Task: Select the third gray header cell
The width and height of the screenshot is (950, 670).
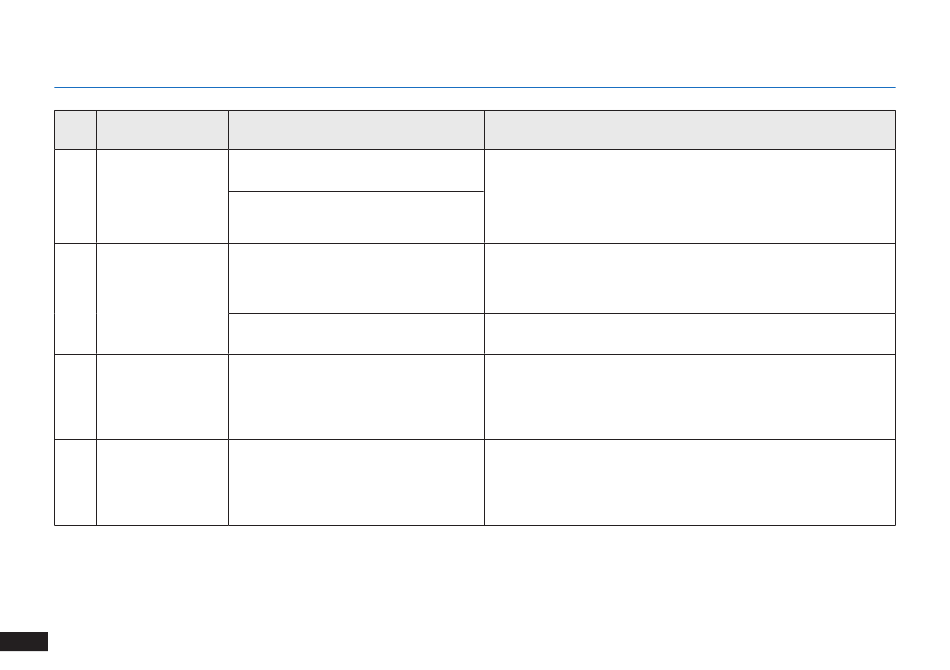Action: click(x=356, y=130)
